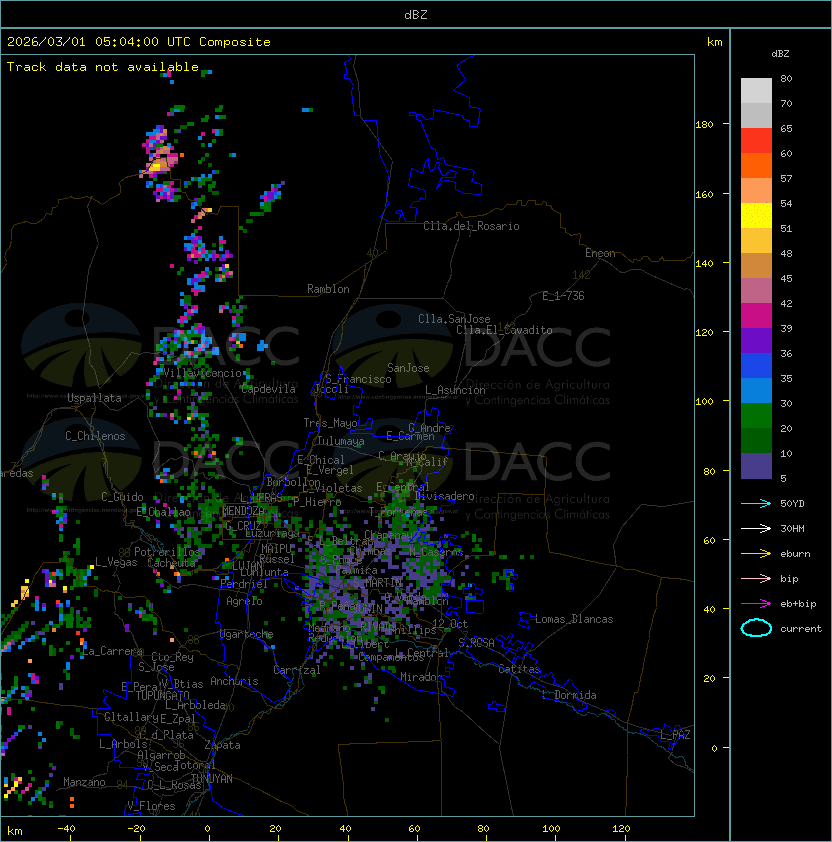Click the yellow-core storm cell in northwest cluster
The height and width of the screenshot is (842, 832).
[156, 167]
